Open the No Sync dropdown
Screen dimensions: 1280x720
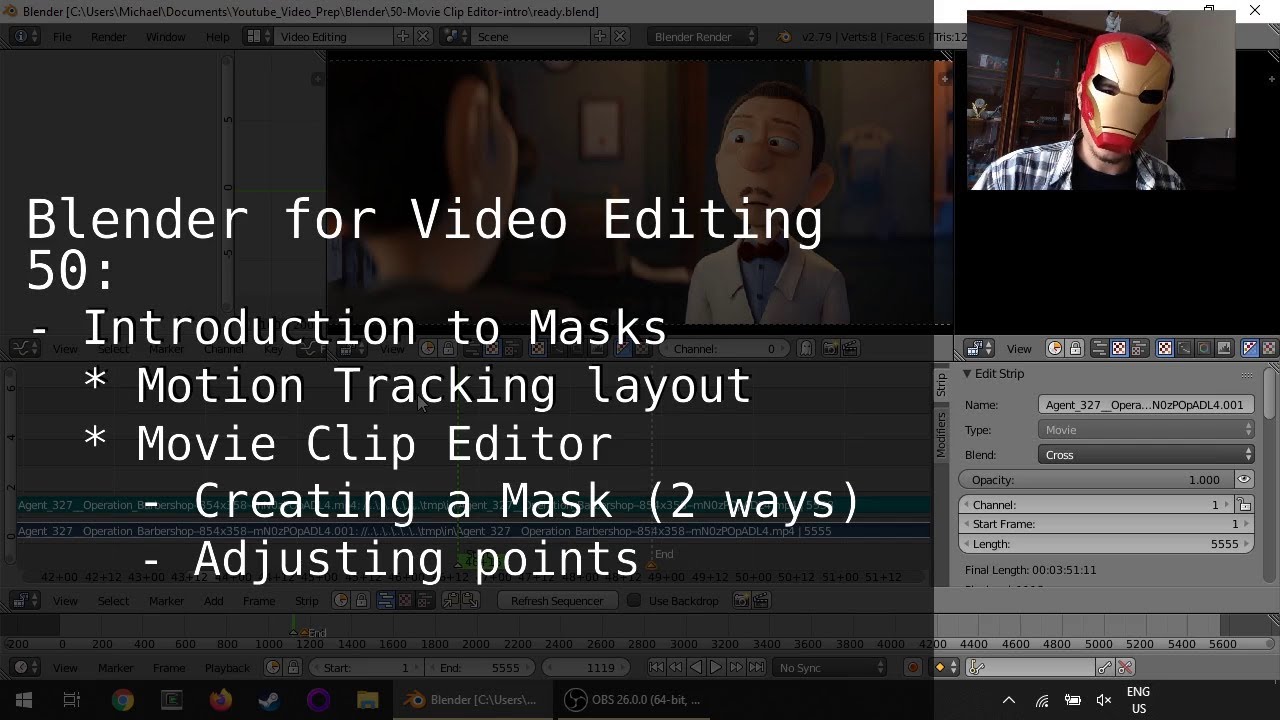tap(831, 668)
